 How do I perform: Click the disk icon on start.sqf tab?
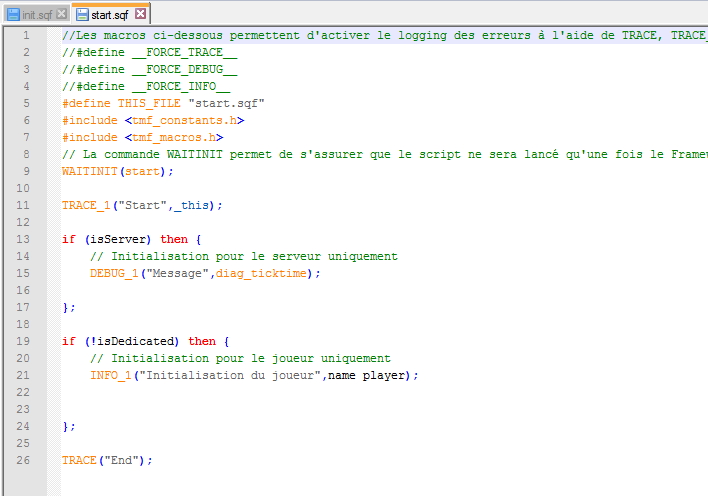pos(82,14)
